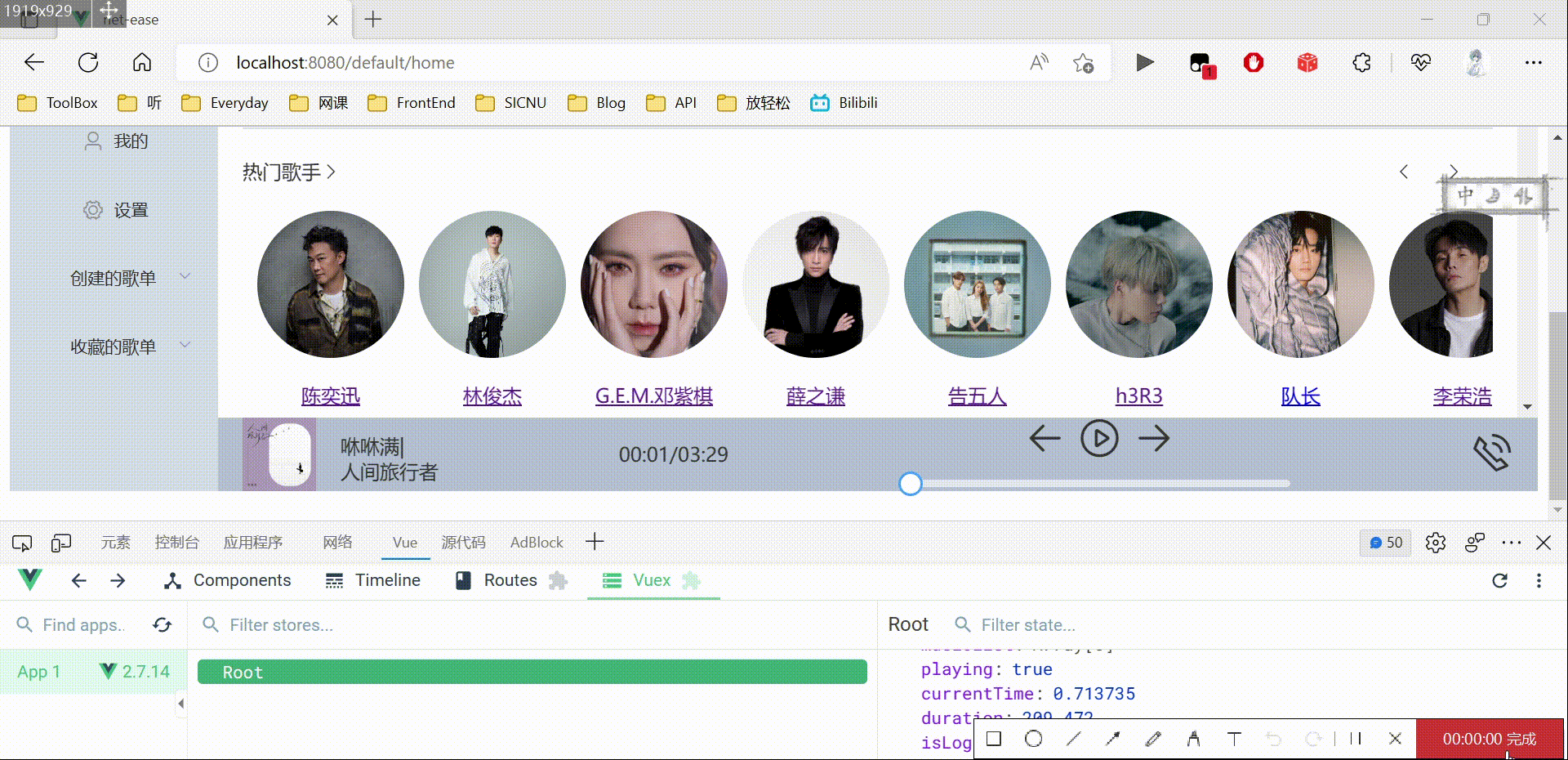Open browser settings and more menu
1568x760 pixels.
(1534, 63)
